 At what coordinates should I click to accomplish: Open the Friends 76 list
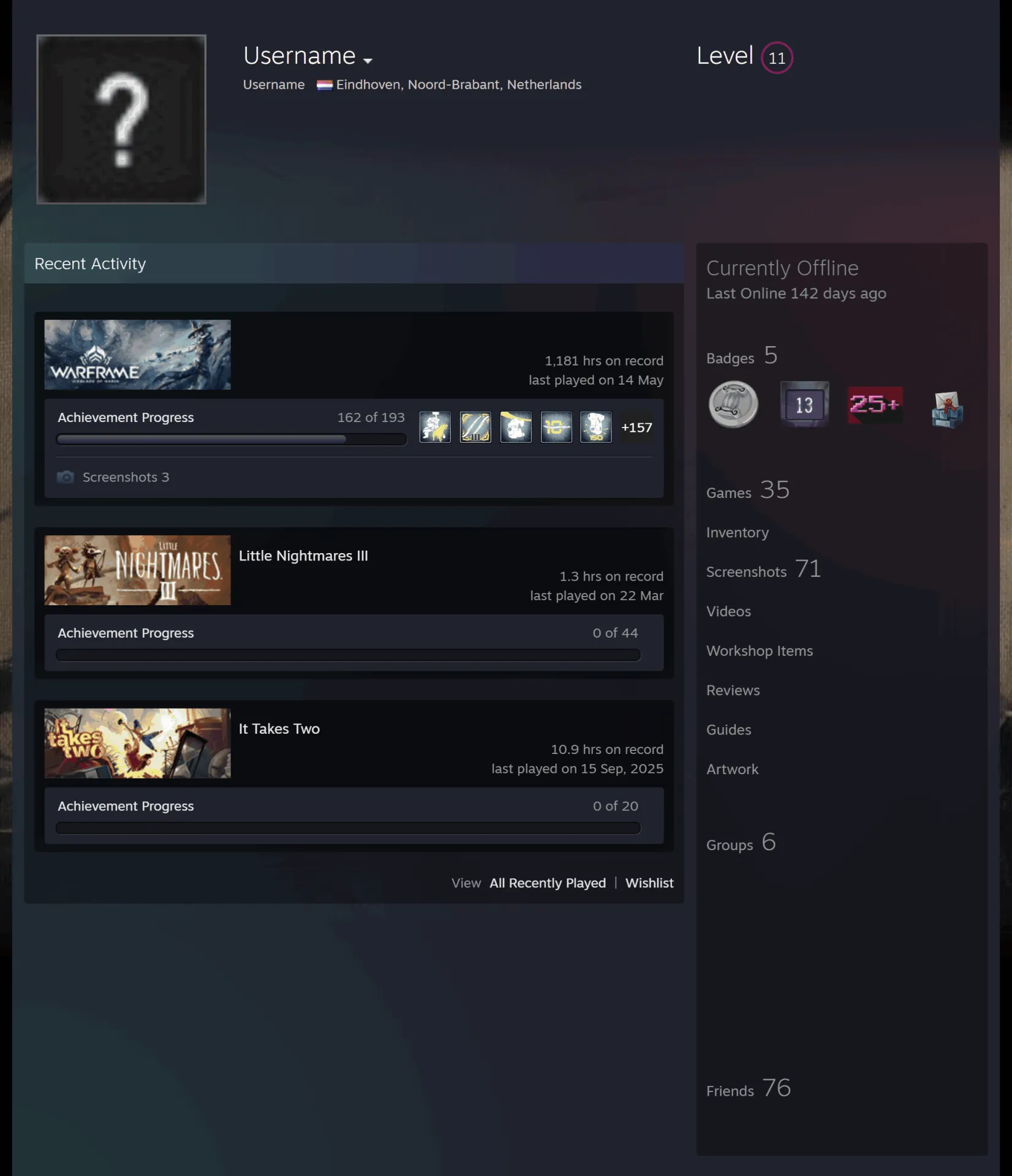coord(749,1089)
